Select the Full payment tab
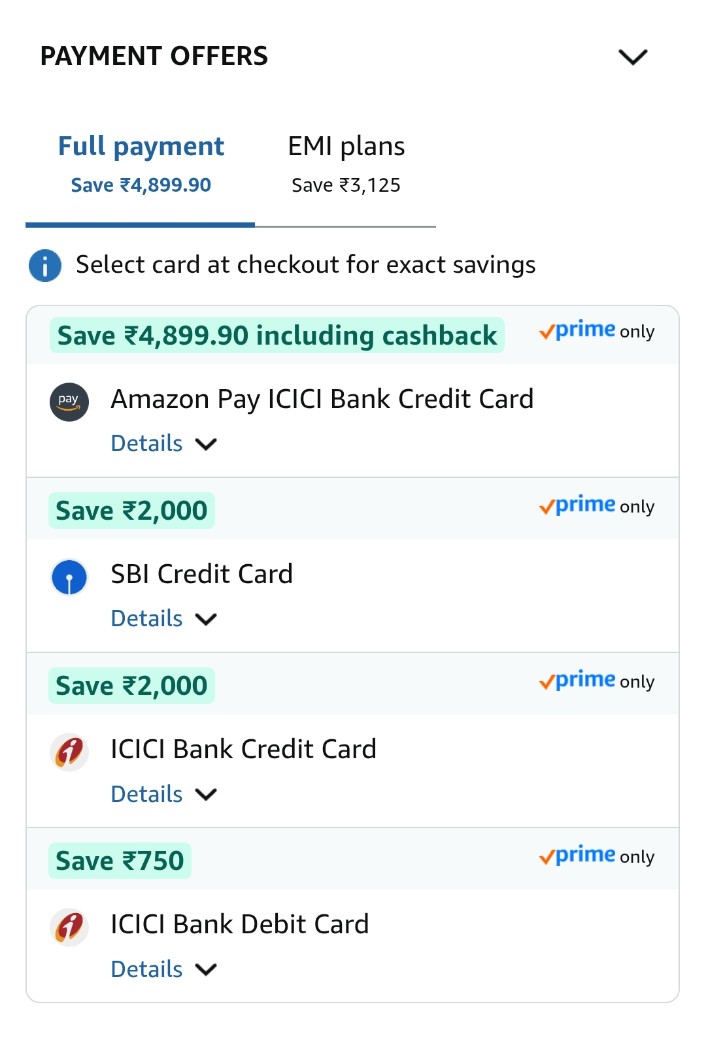This screenshot has height=1046, width=706. point(141,162)
